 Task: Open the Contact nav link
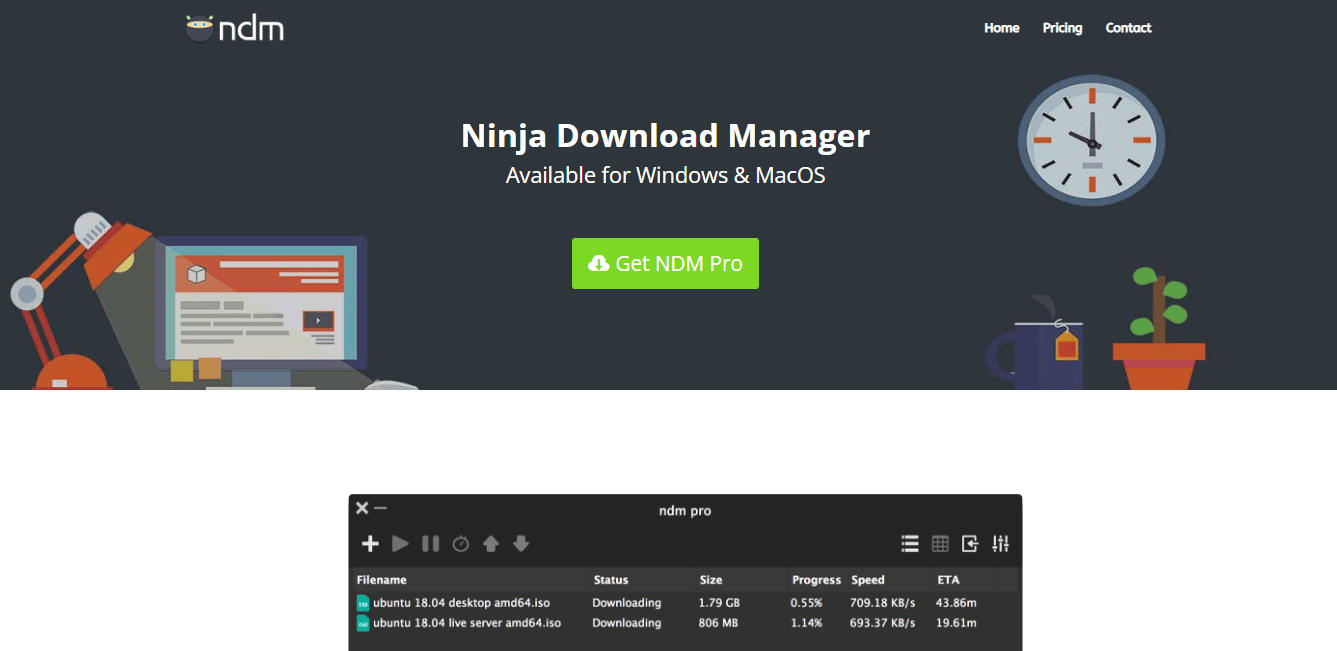click(x=1129, y=28)
